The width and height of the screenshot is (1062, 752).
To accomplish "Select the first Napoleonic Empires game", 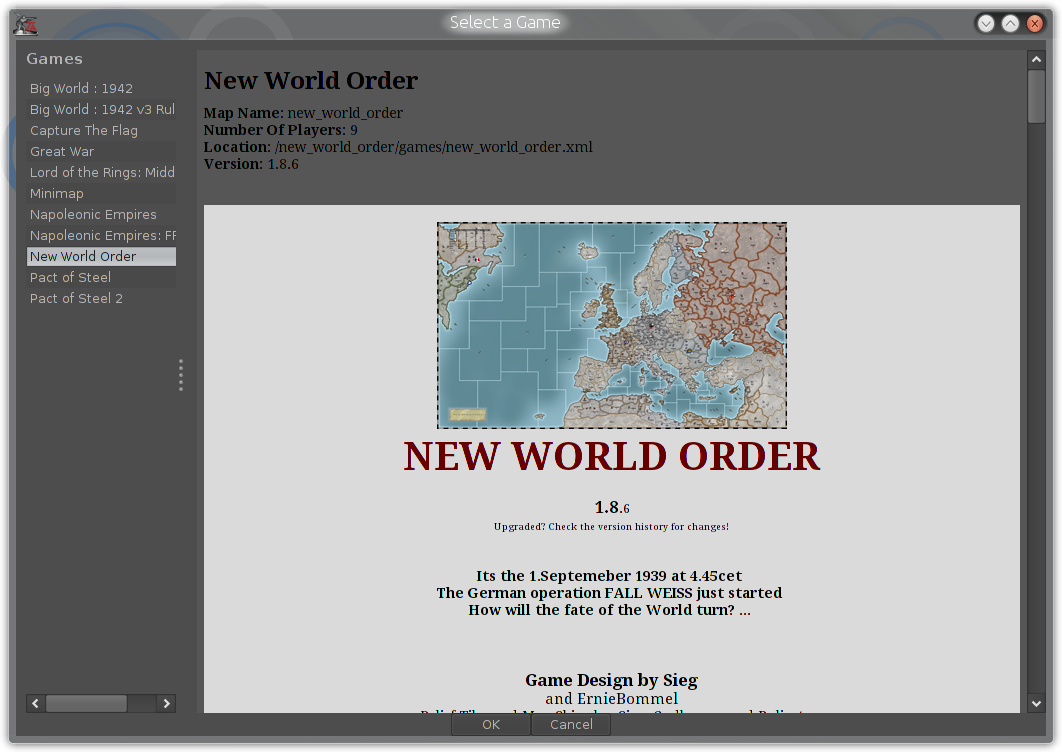I will click(x=101, y=214).
